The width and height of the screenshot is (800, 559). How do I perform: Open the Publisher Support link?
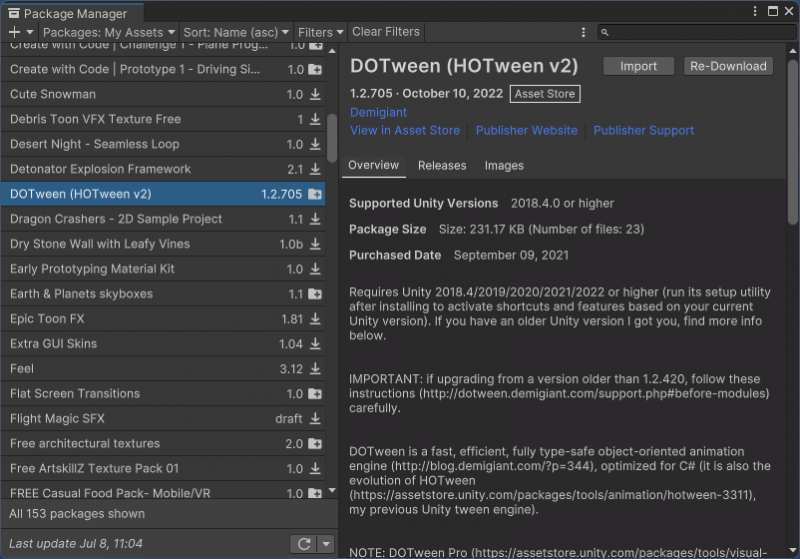pos(643,131)
